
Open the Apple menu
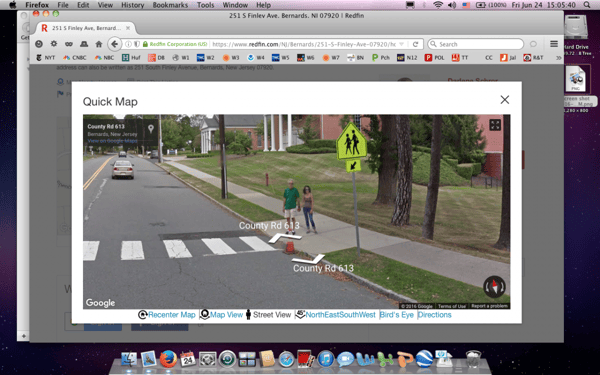[x=13, y=5]
